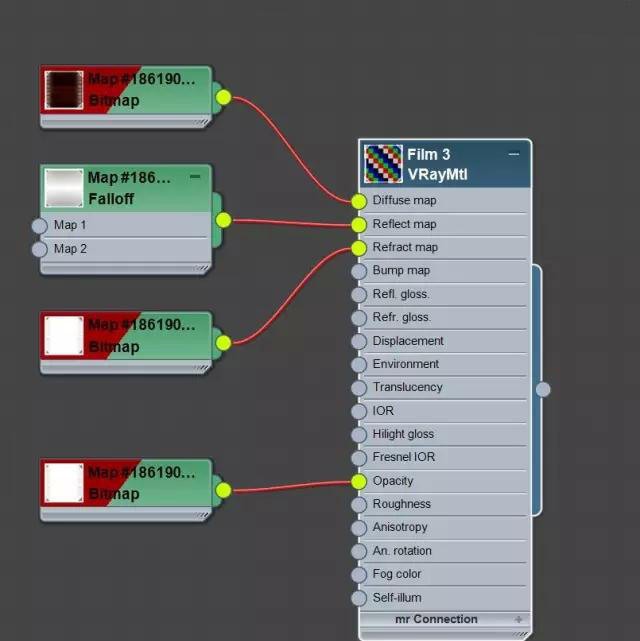Viewport: 640px width, 641px height.
Task: Click output socket of Bitmap feeding Refract map
Action: coord(224,343)
